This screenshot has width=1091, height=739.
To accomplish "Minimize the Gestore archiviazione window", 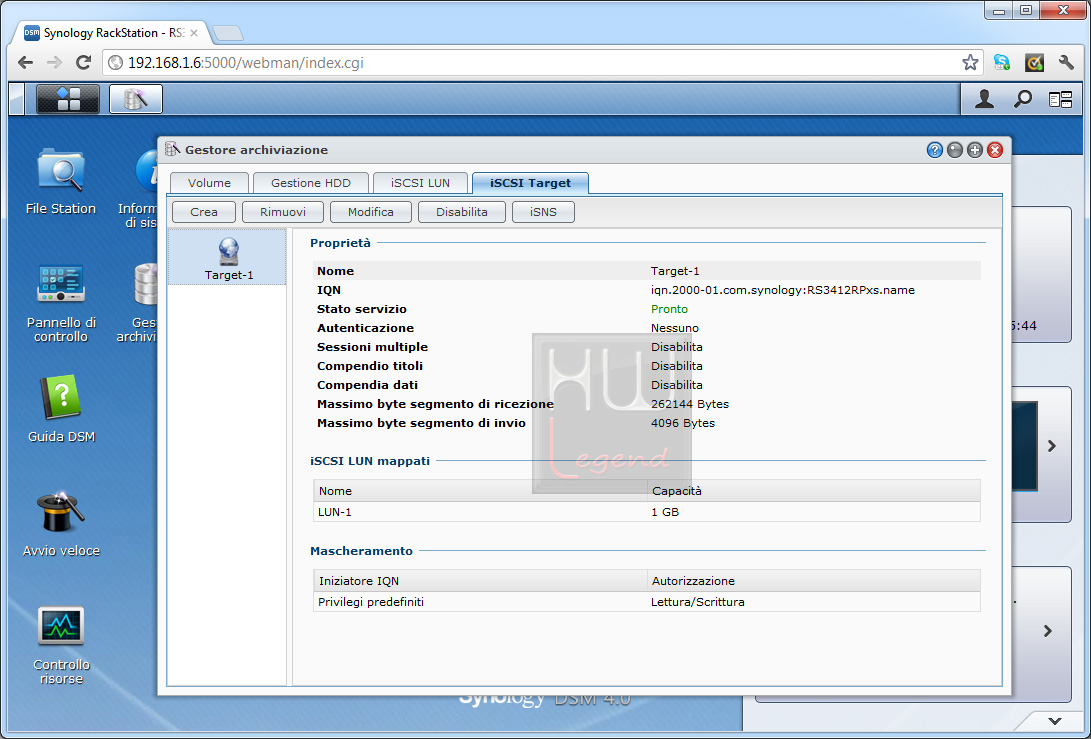I will [955, 150].
